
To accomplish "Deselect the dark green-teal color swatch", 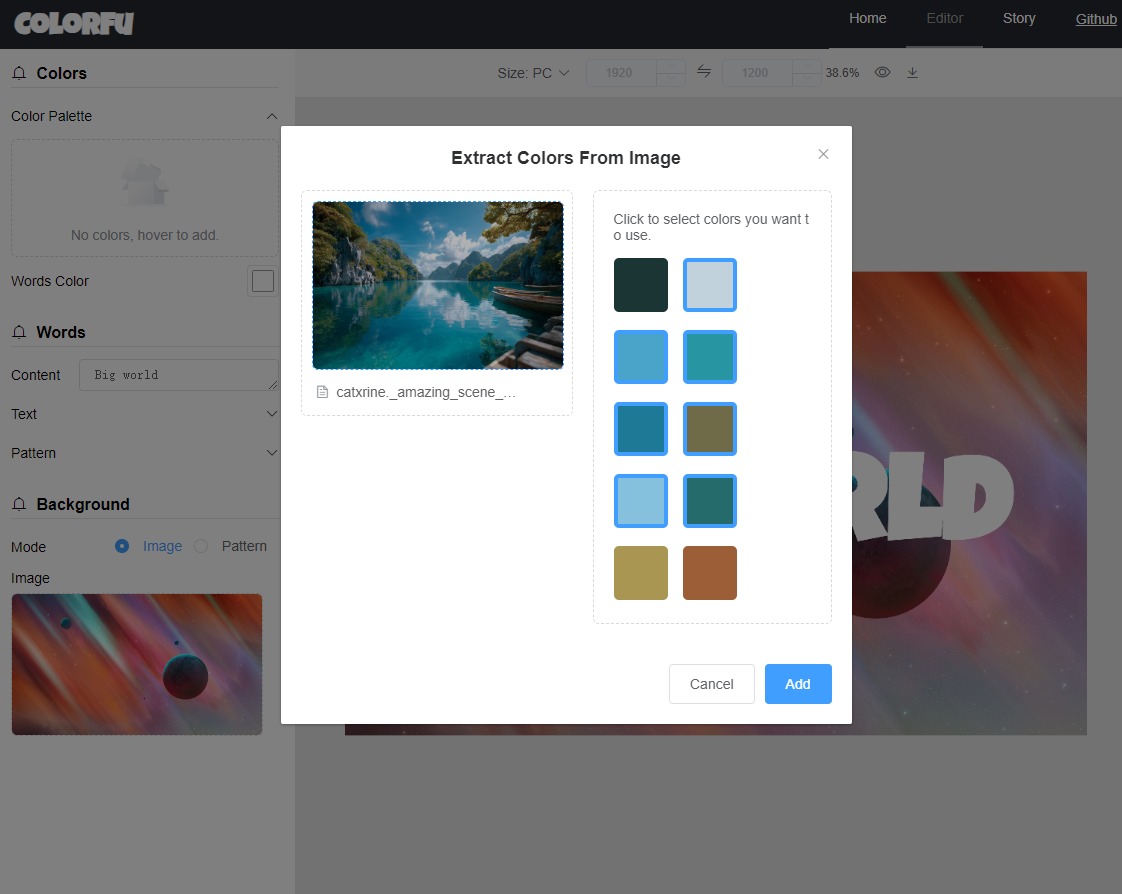I will [710, 501].
